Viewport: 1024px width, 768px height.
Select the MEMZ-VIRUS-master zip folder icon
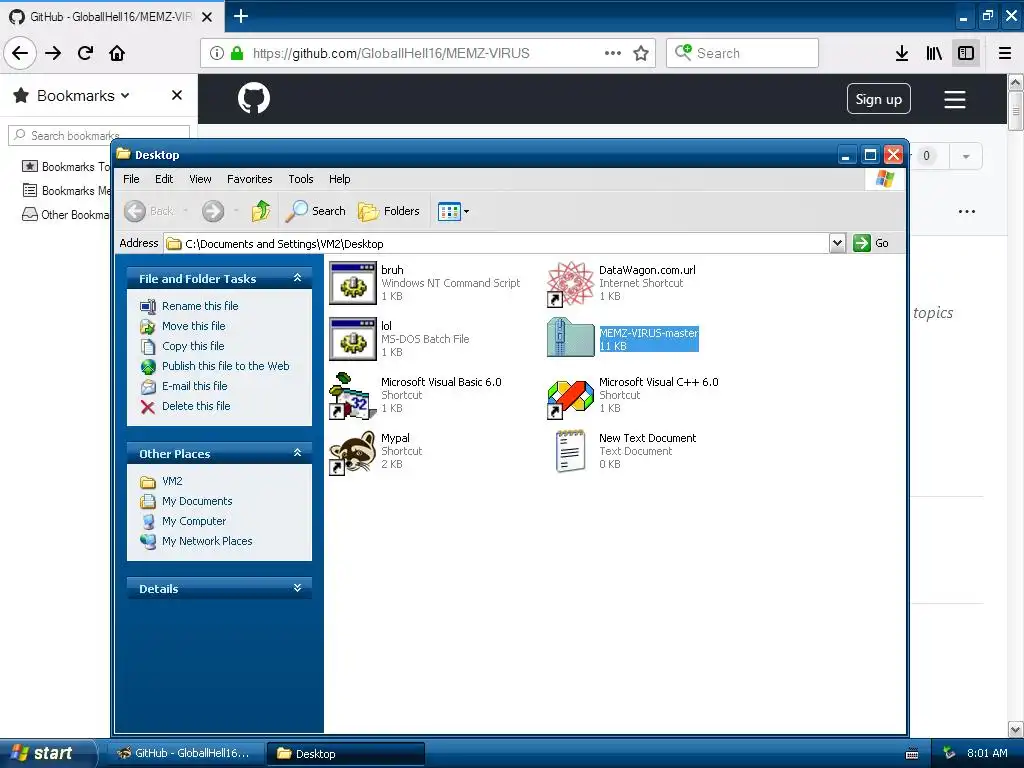[570, 337]
